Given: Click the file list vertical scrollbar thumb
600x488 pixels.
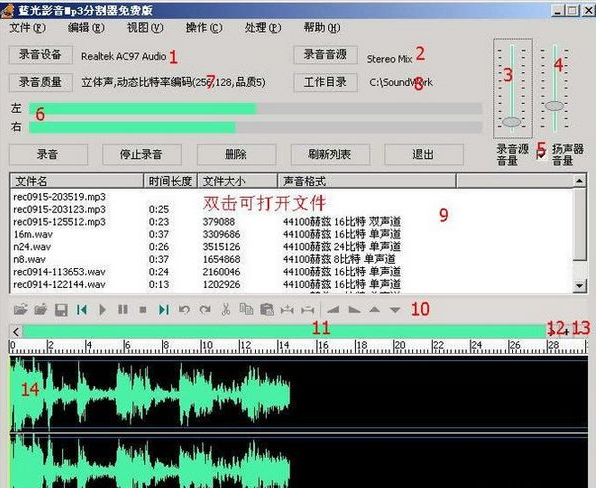Looking at the screenshot, I should coord(580,224).
